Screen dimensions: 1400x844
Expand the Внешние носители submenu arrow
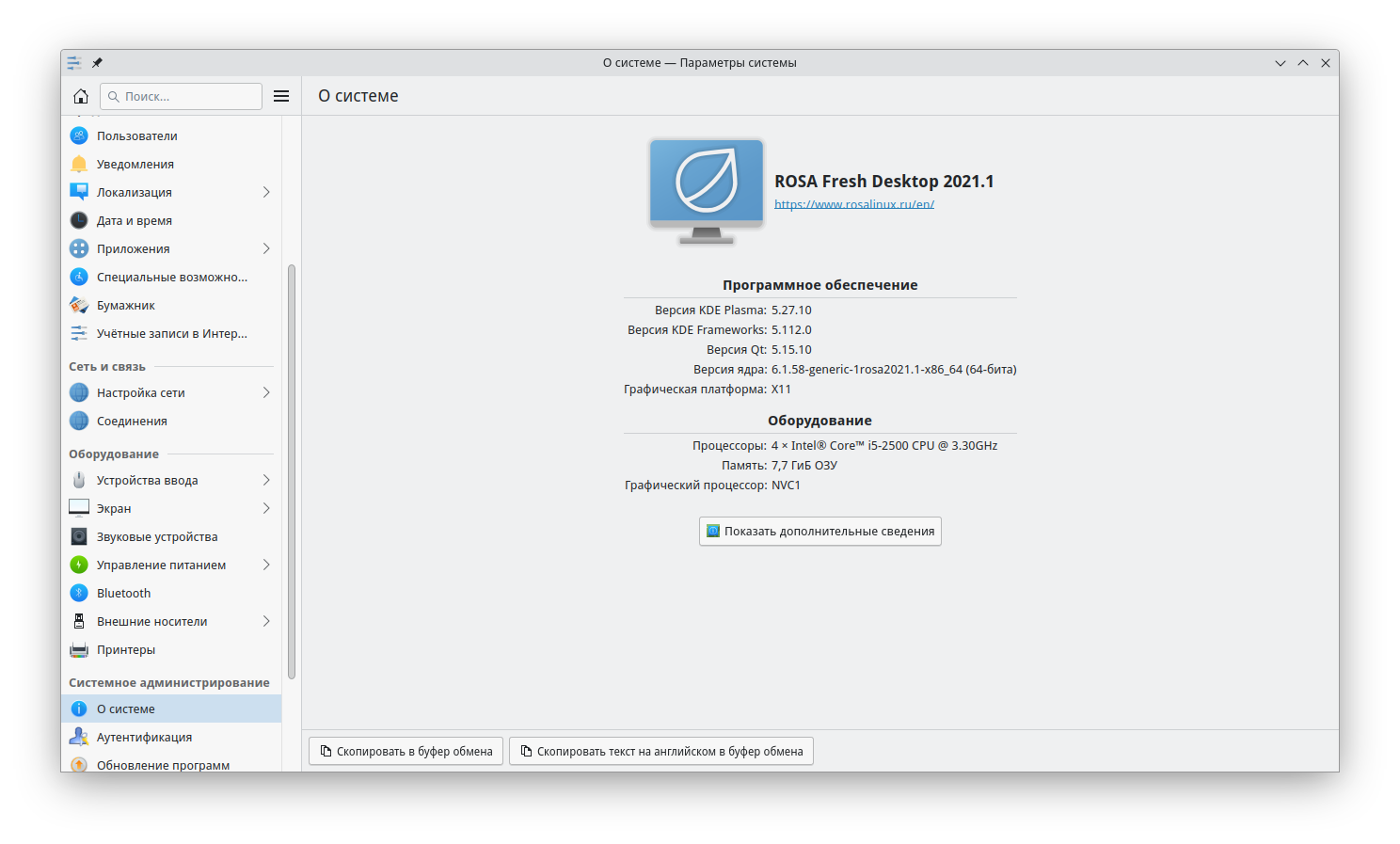(x=266, y=621)
